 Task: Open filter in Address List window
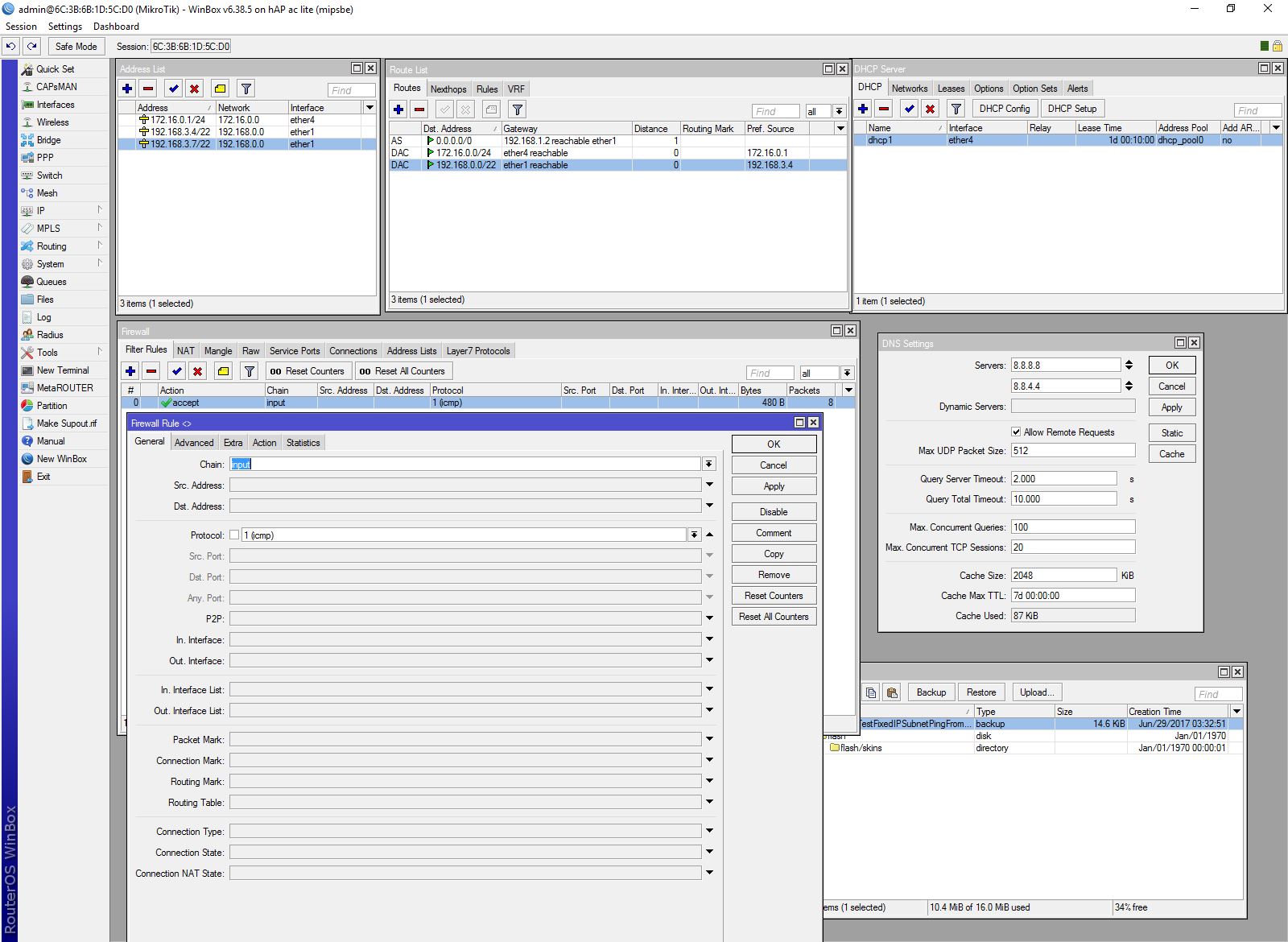click(x=246, y=89)
